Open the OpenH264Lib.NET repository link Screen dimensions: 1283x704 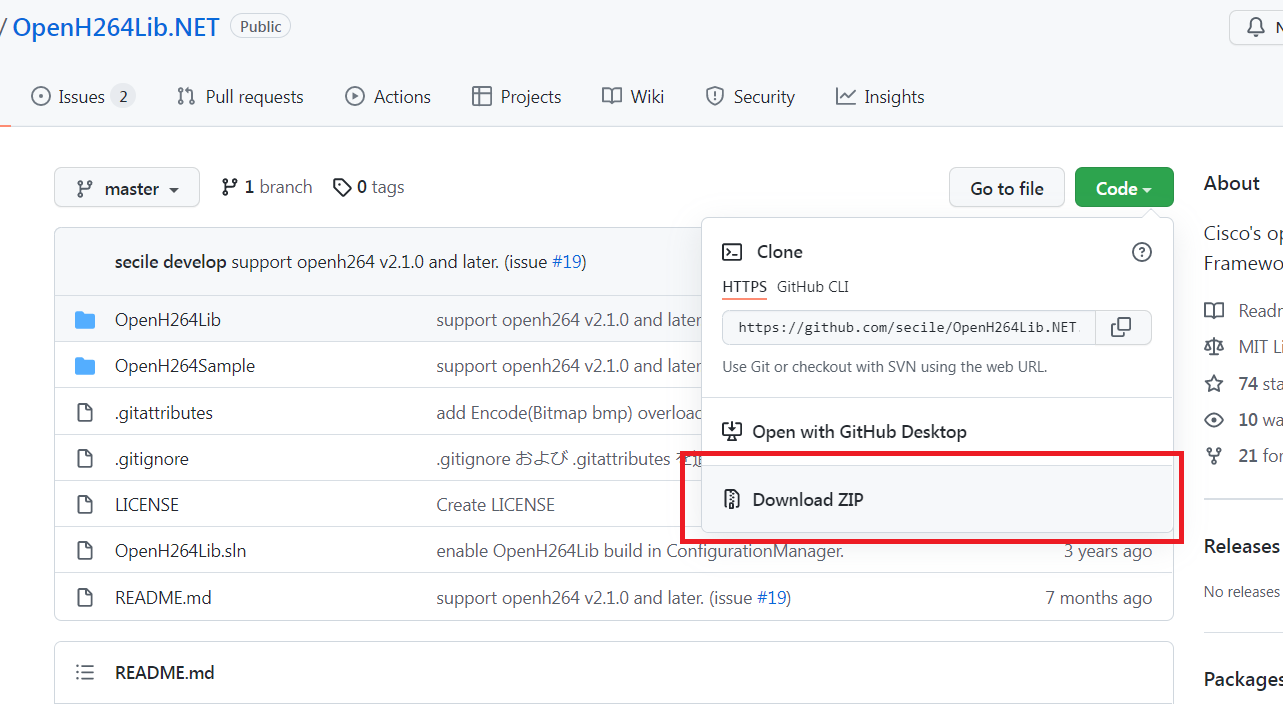click(116, 27)
